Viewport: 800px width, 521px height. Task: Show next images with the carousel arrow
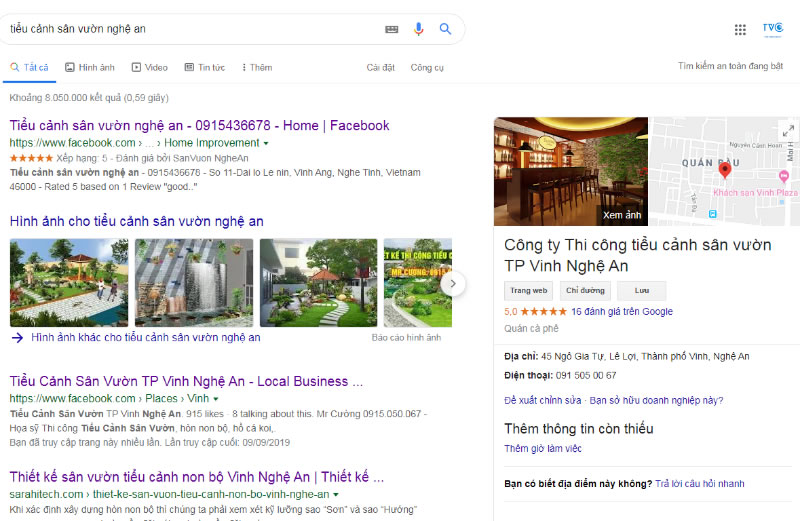(453, 283)
